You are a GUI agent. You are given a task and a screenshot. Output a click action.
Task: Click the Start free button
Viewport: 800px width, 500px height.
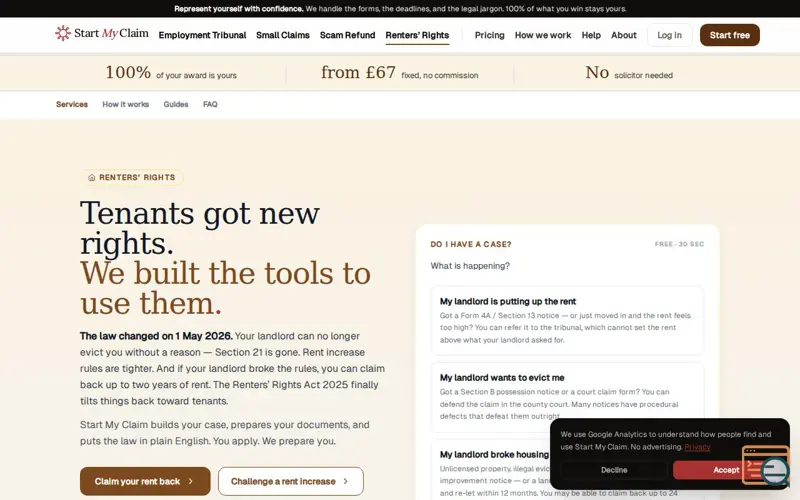tap(730, 35)
